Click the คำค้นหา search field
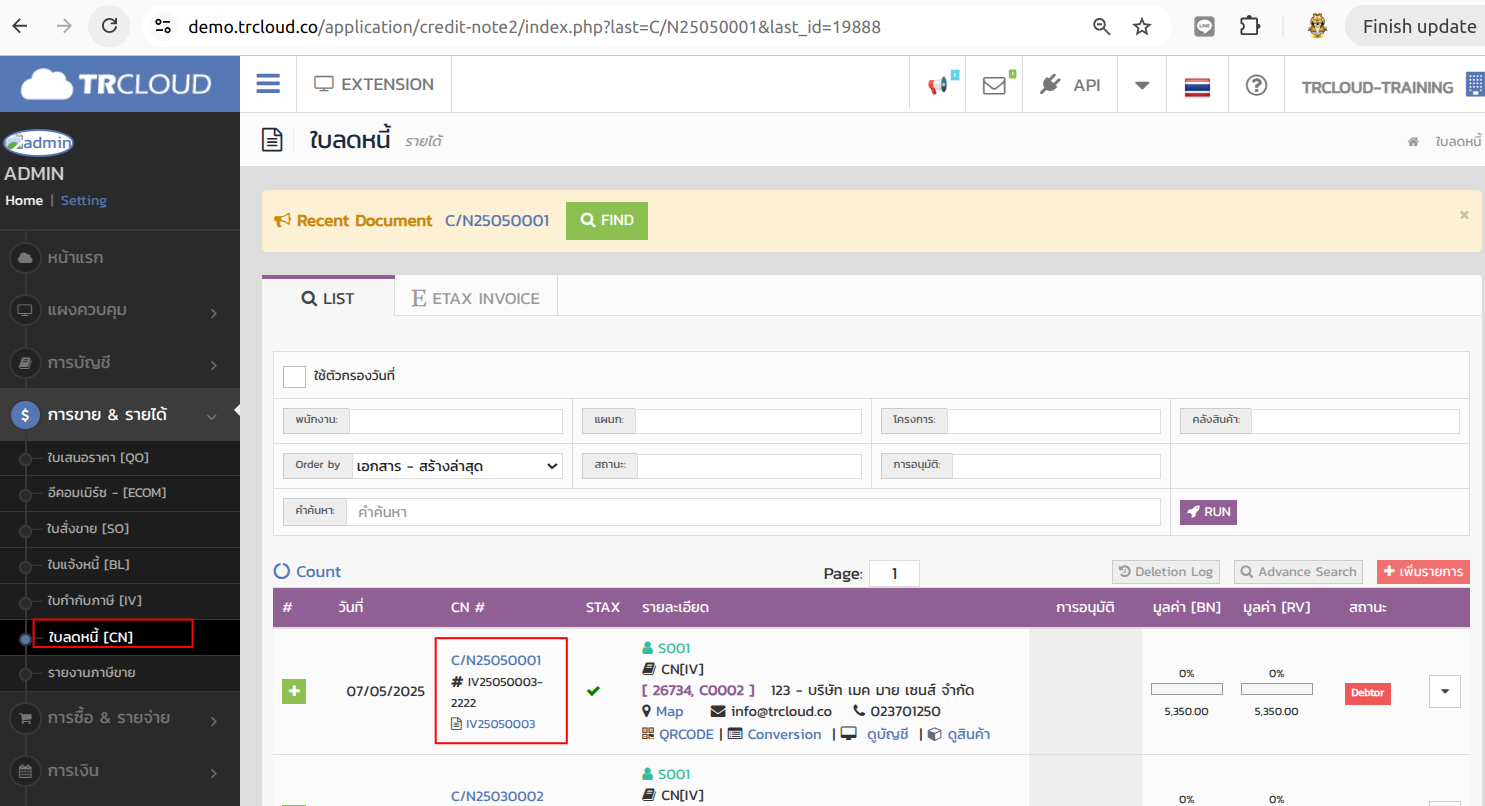1485x806 pixels. [753, 512]
